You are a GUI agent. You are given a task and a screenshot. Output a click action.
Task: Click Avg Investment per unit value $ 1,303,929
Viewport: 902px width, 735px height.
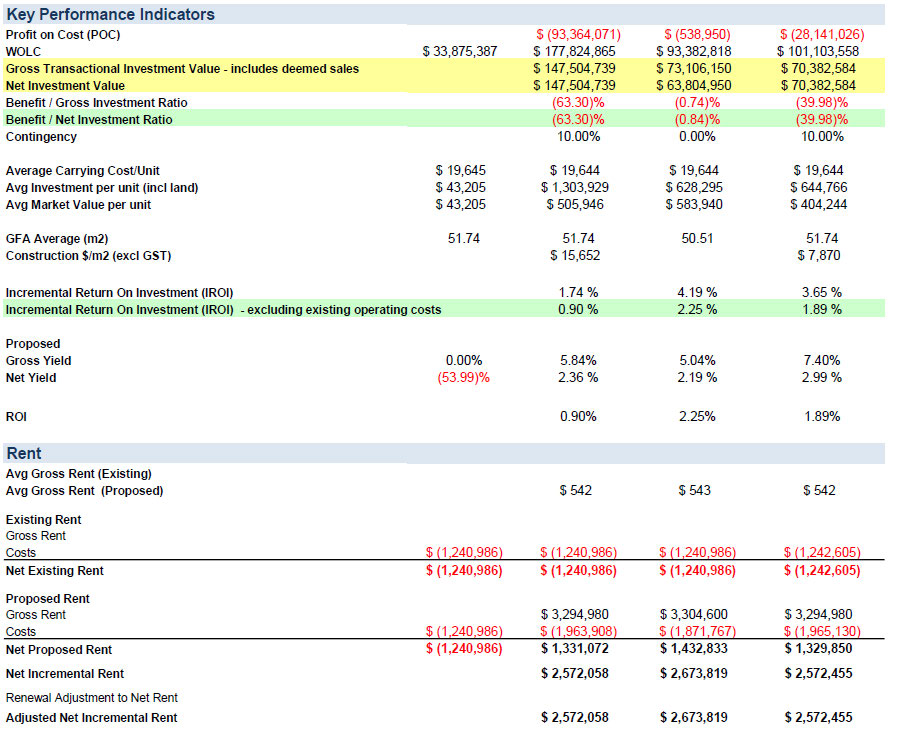tap(578, 188)
